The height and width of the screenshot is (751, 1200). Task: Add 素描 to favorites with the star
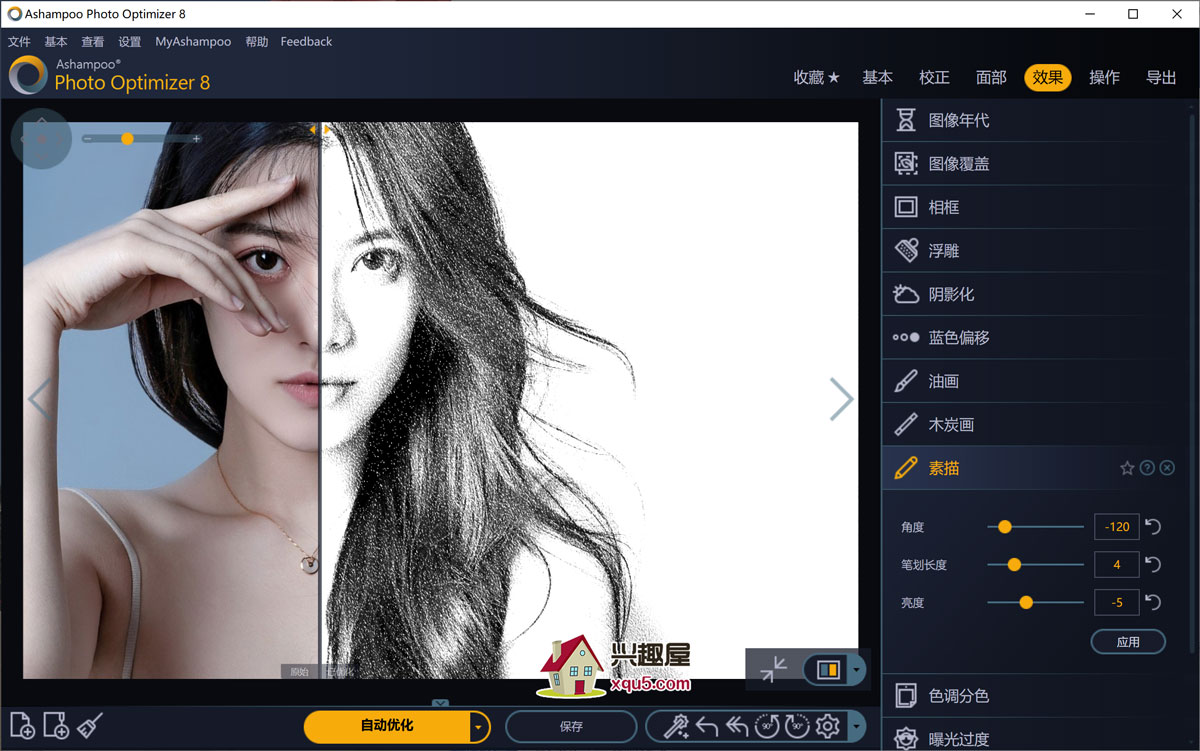1127,468
